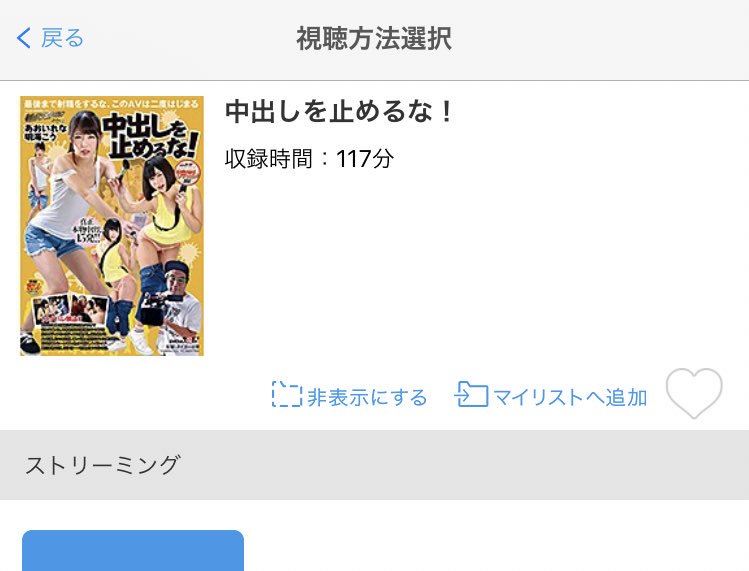Click the bold video title heading
The width and height of the screenshot is (749, 571).
point(338,112)
